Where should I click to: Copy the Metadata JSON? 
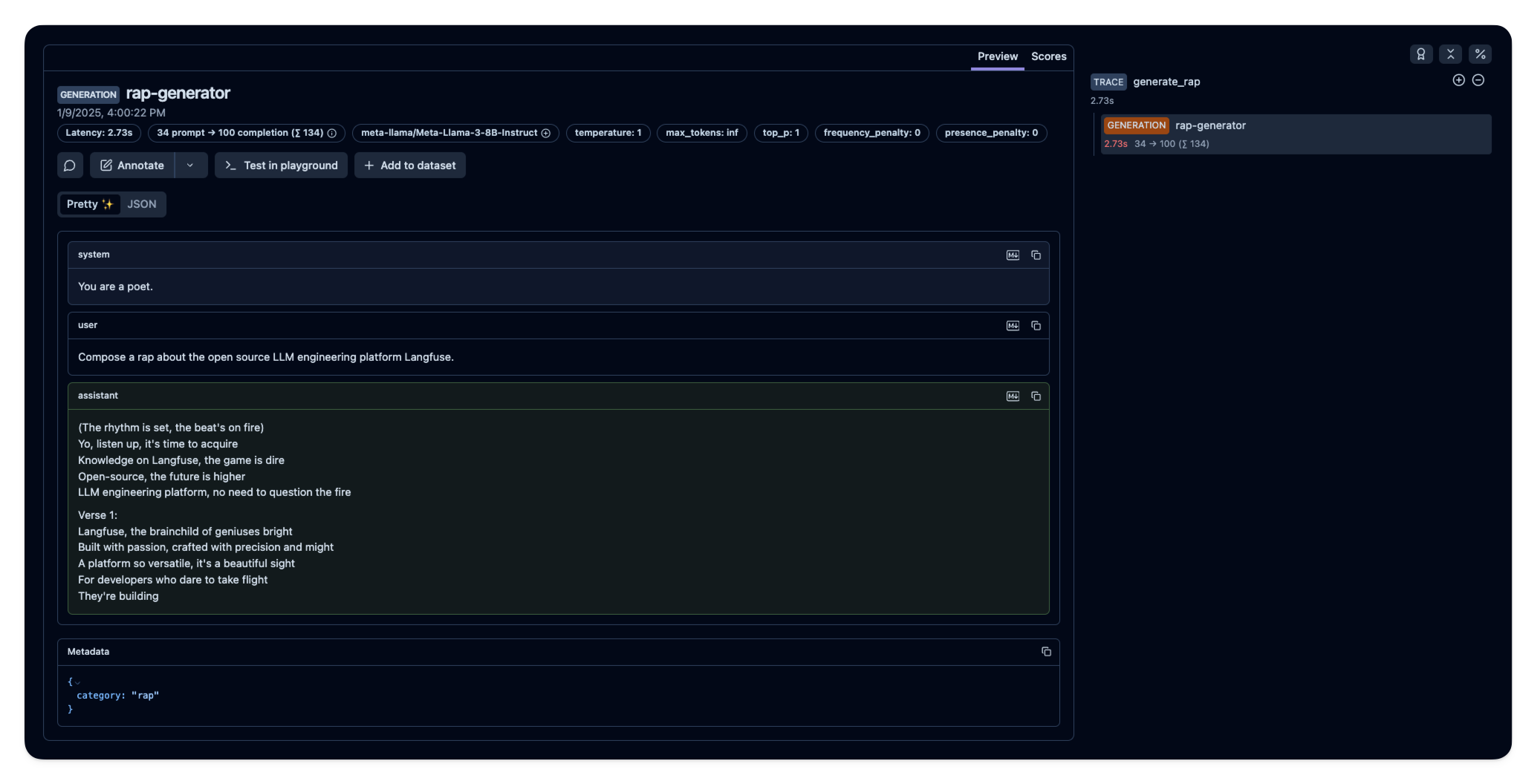pos(1047,651)
